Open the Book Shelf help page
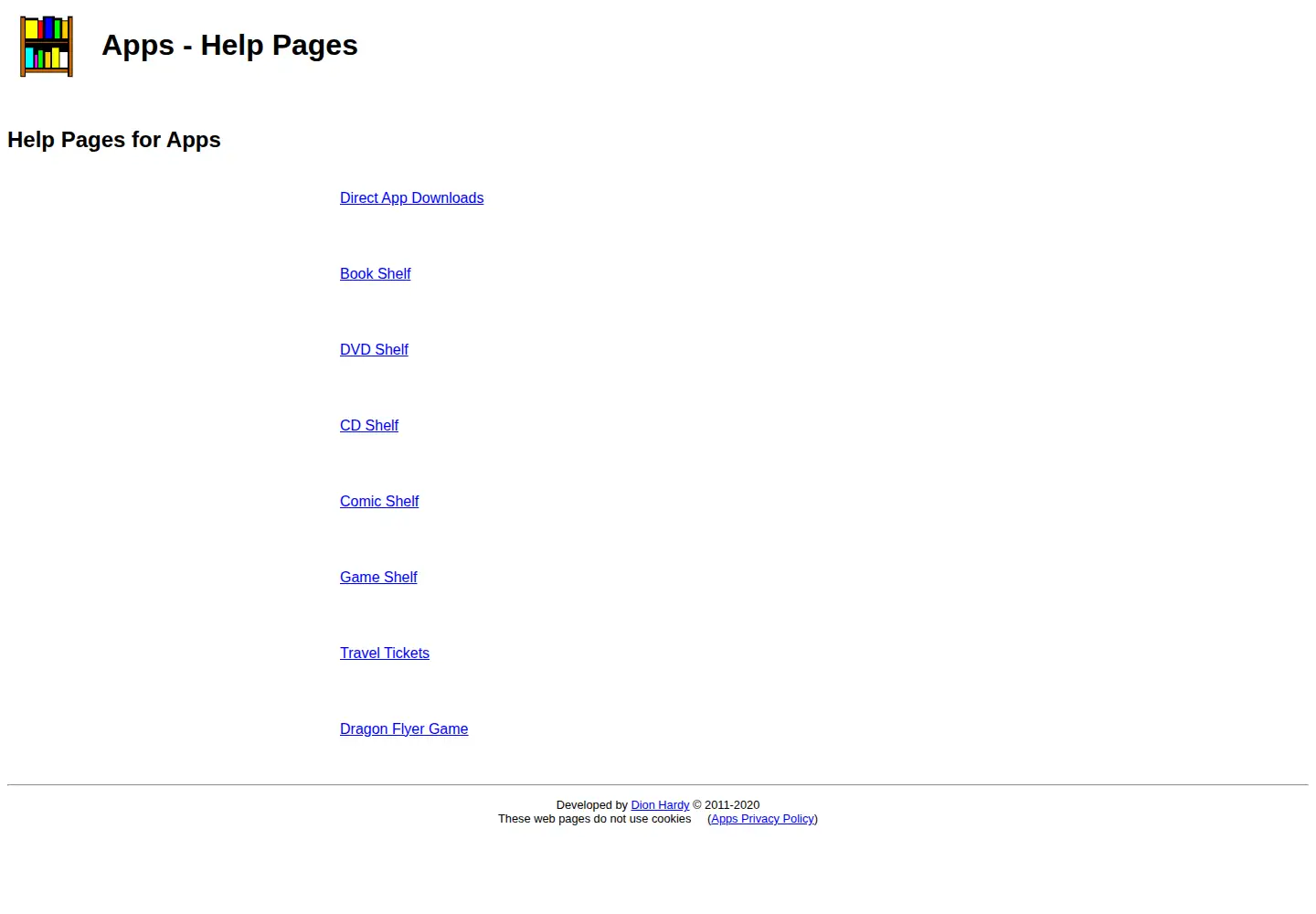The image size is (1316, 914). coord(375,274)
